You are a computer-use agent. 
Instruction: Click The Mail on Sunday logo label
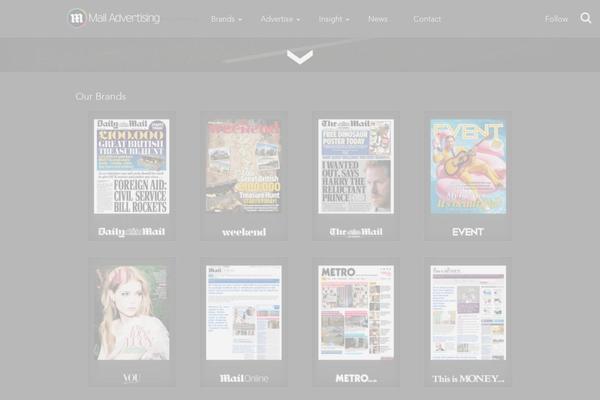pos(356,232)
